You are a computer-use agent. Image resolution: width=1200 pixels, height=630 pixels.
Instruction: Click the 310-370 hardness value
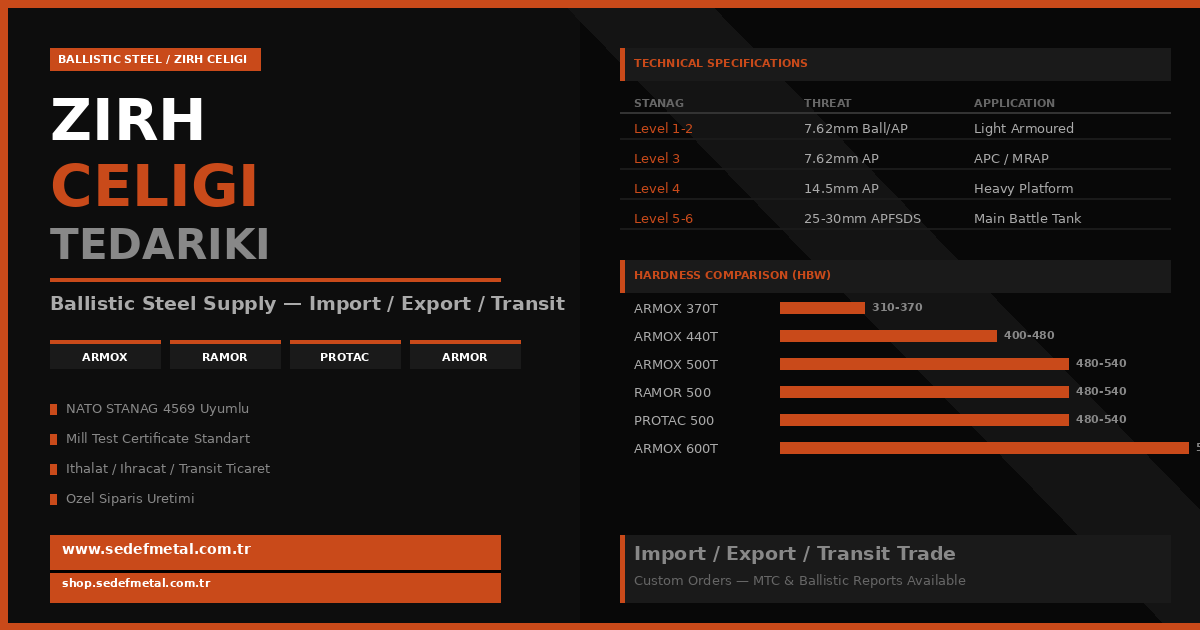click(x=897, y=308)
